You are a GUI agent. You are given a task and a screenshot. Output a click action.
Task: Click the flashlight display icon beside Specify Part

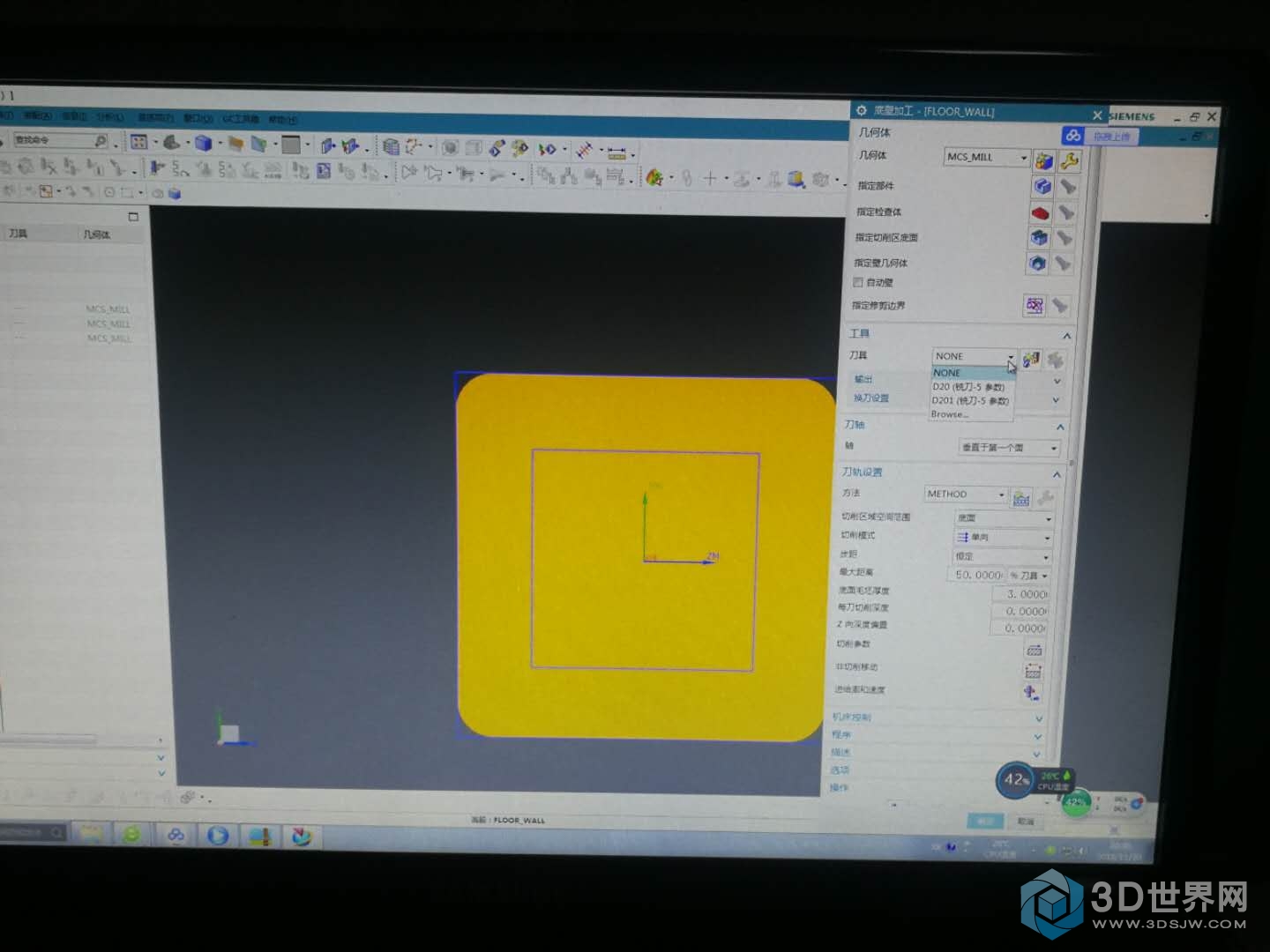1067,187
